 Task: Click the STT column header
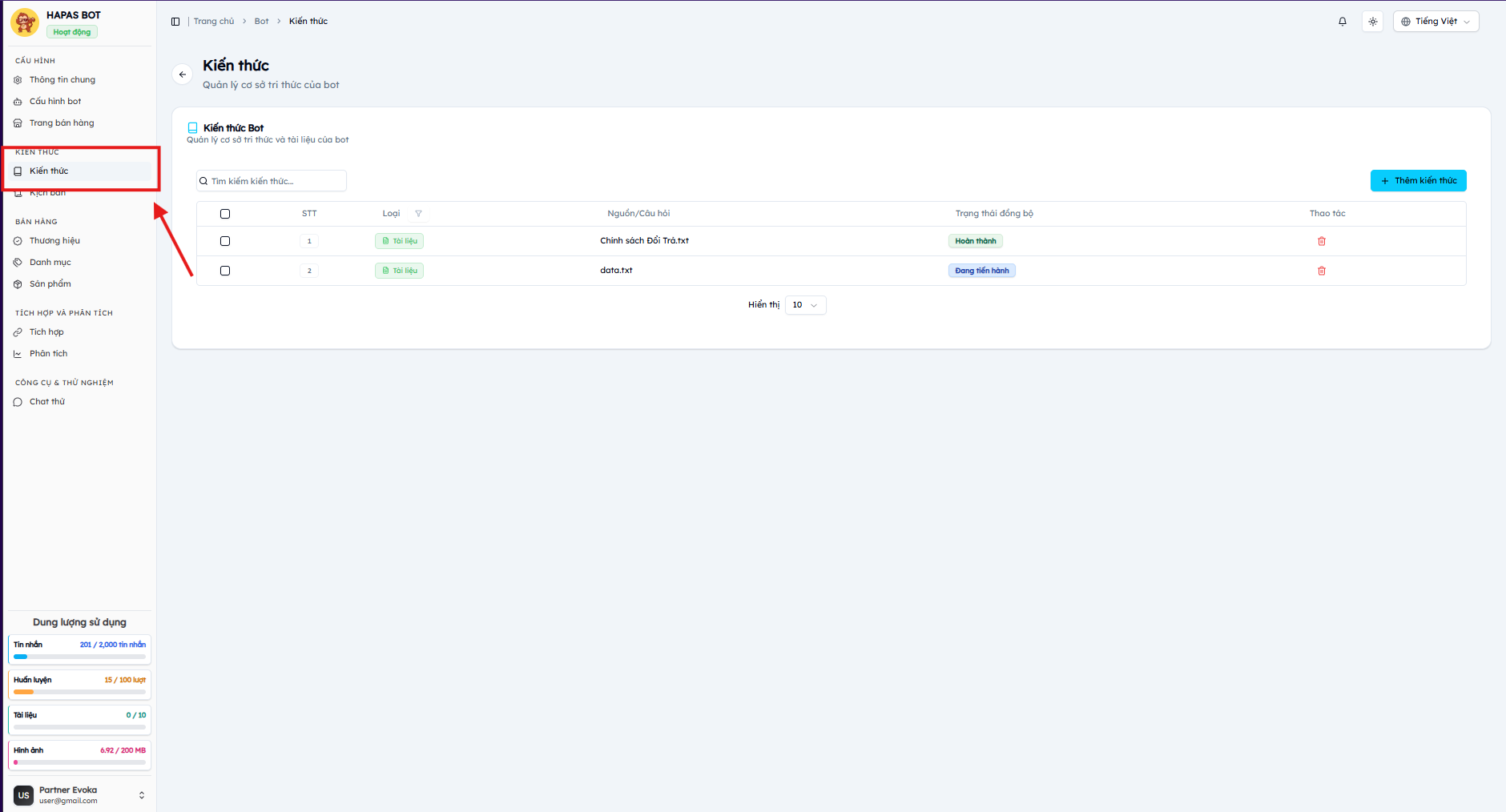coord(309,214)
